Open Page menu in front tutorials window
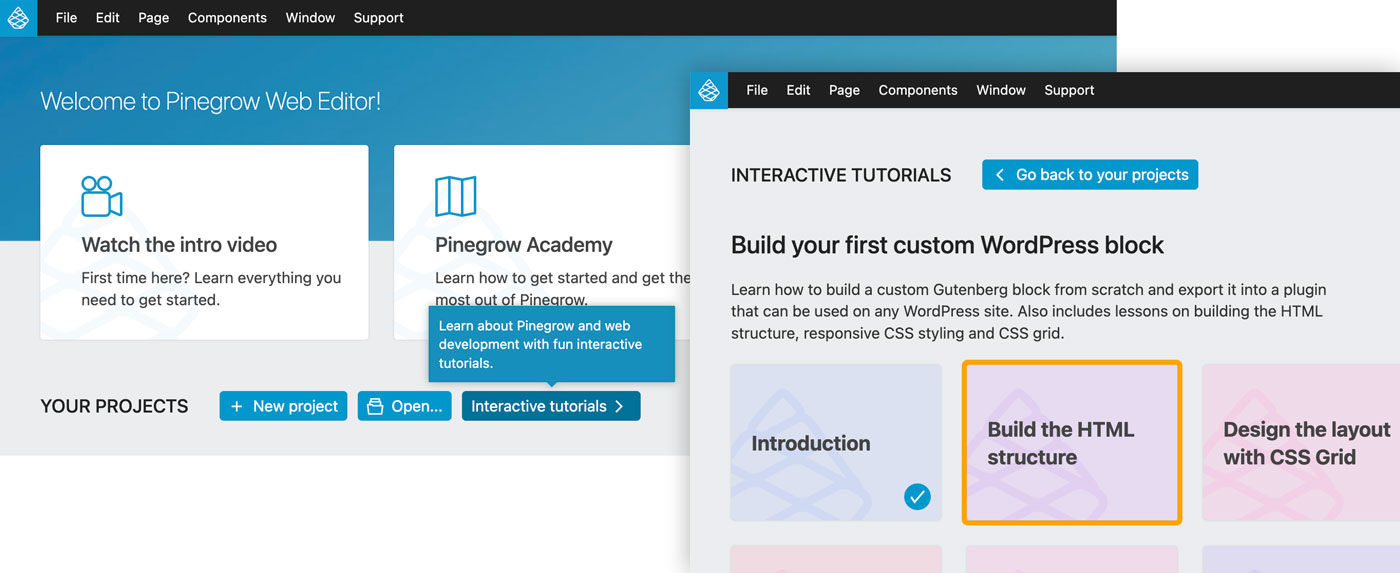Image resolution: width=1400 pixels, height=573 pixels. tap(844, 90)
